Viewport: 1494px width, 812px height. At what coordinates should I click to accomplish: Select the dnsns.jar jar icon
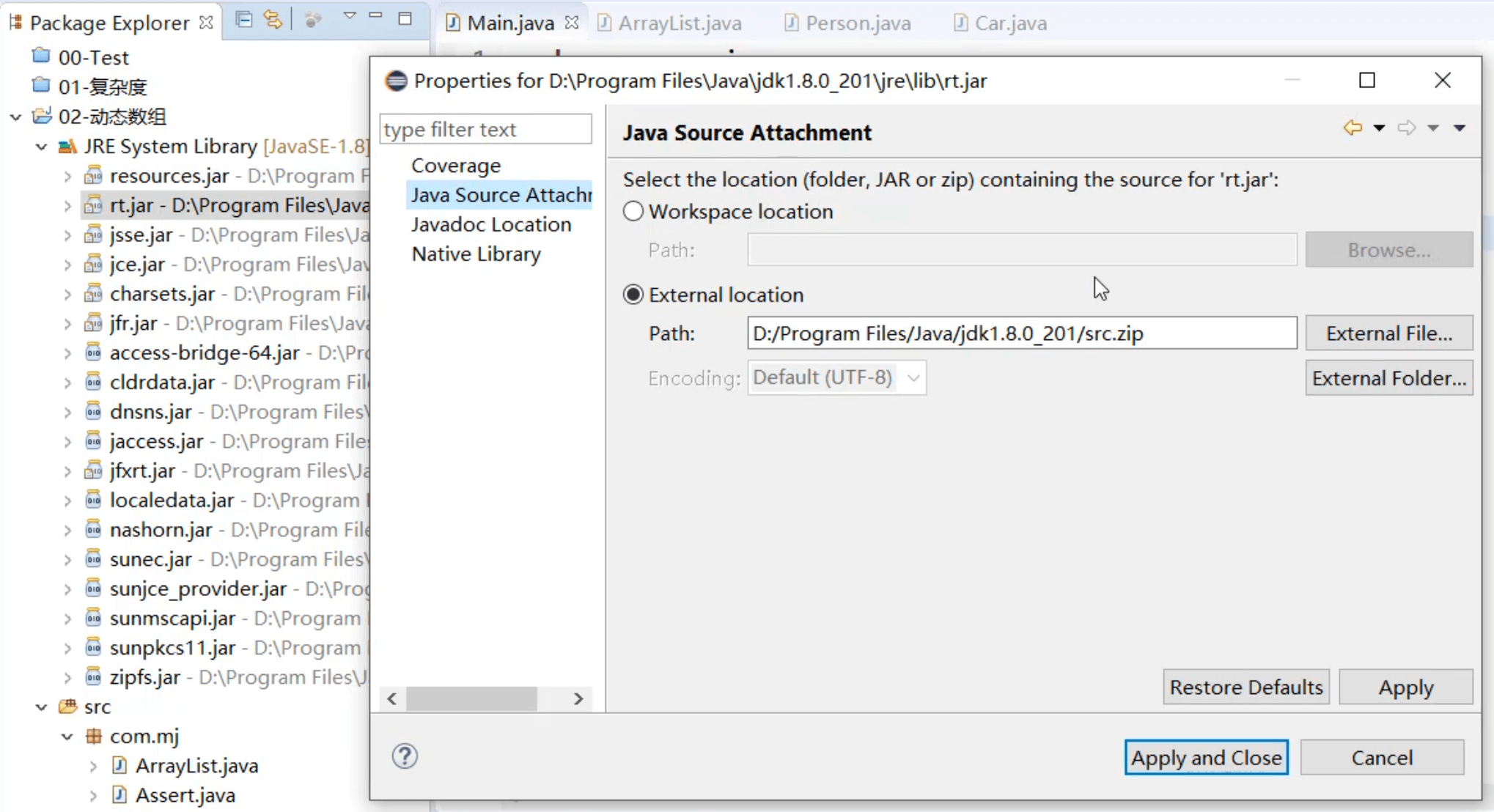tap(93, 411)
